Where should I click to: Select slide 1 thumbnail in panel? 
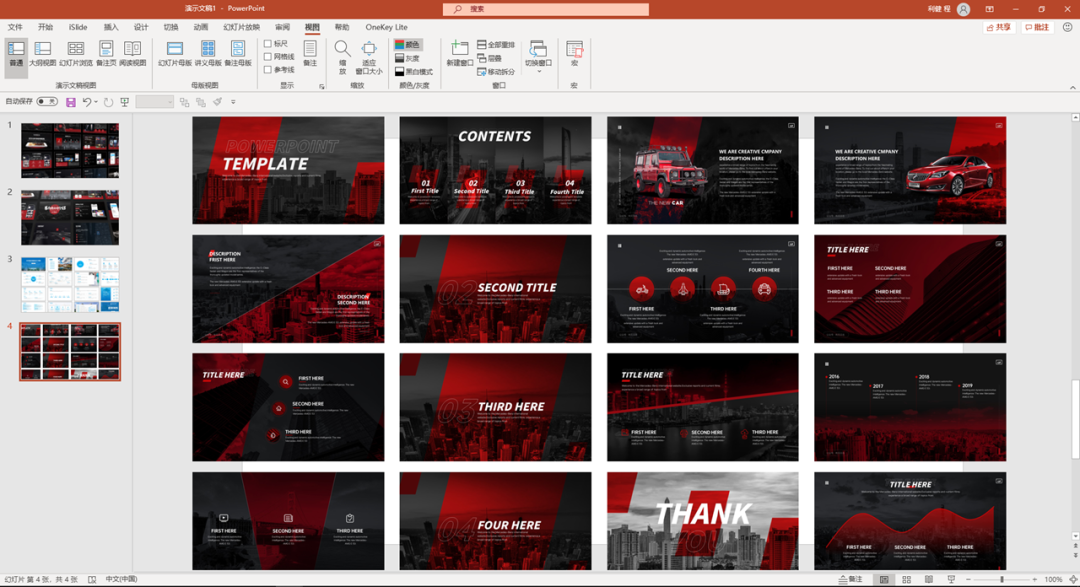(x=70, y=150)
